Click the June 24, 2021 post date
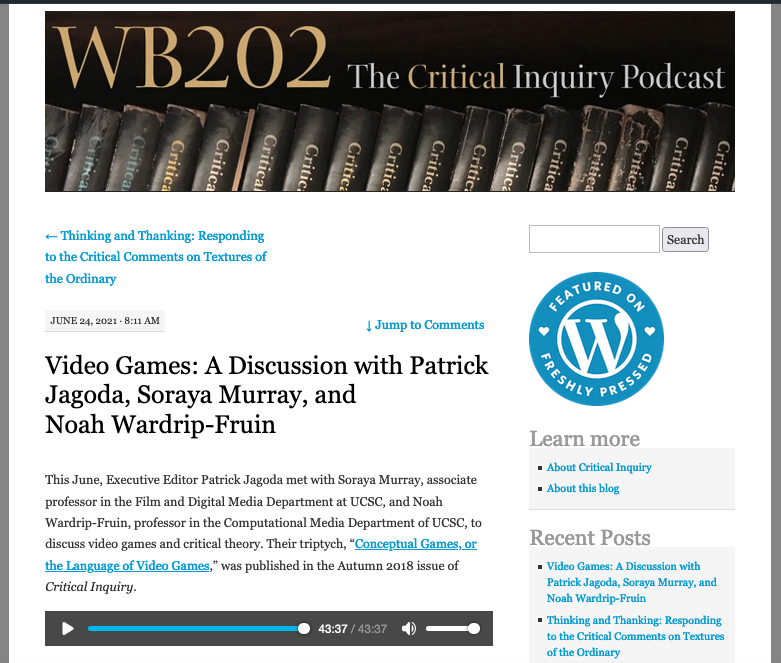This screenshot has width=781, height=663. coord(104,321)
